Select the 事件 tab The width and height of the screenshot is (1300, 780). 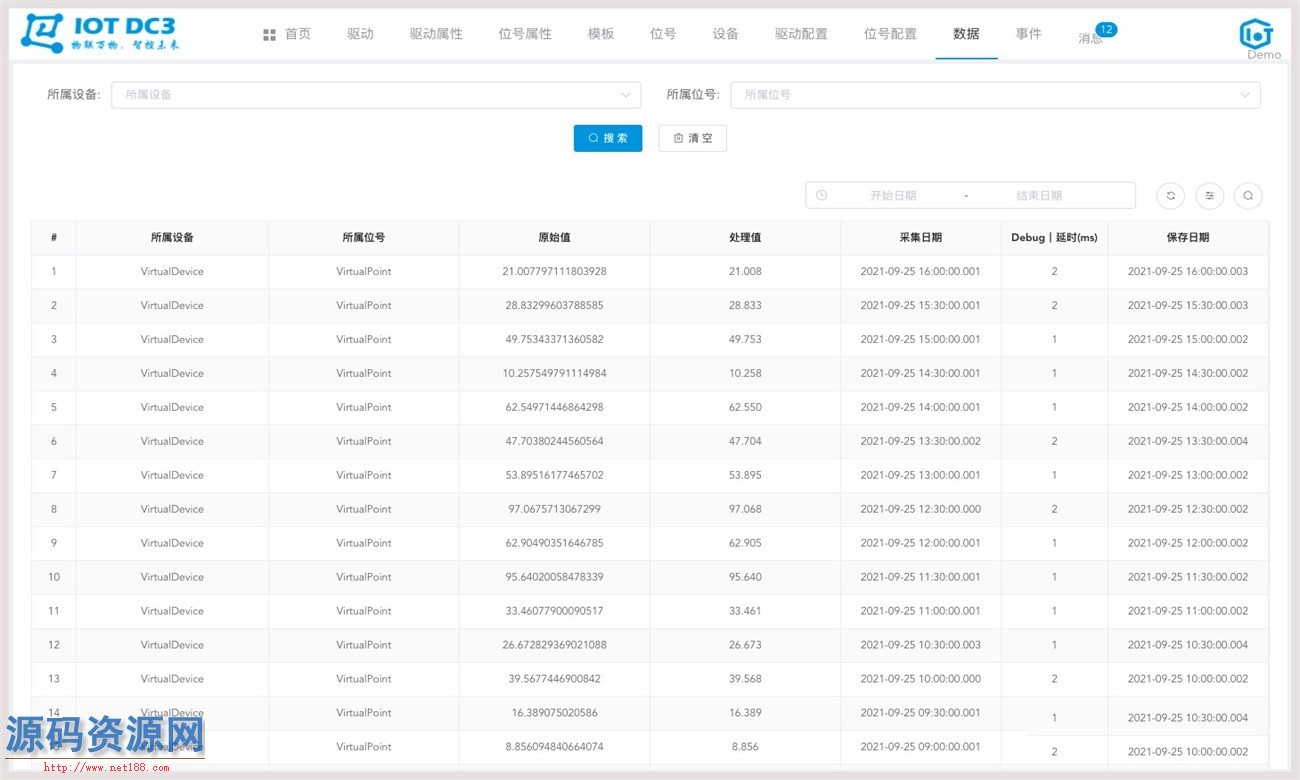pyautogui.click(x=1028, y=34)
